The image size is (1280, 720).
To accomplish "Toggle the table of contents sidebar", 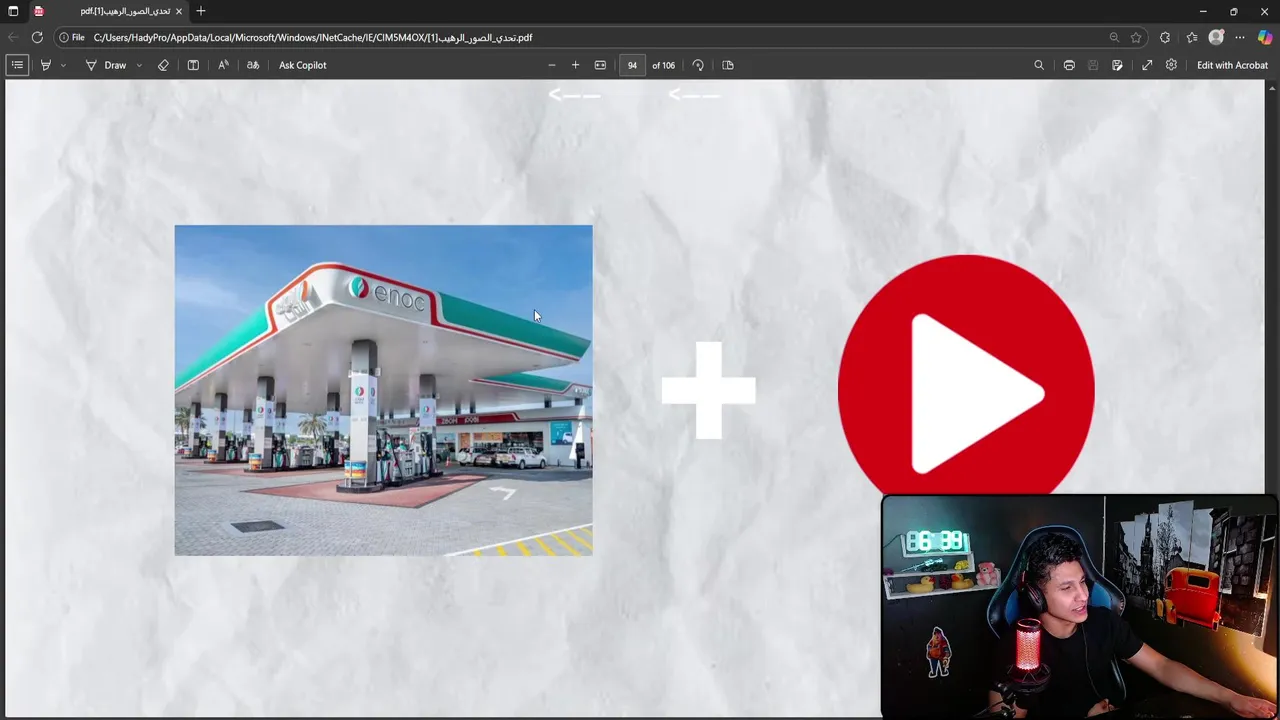I will click(x=17, y=65).
